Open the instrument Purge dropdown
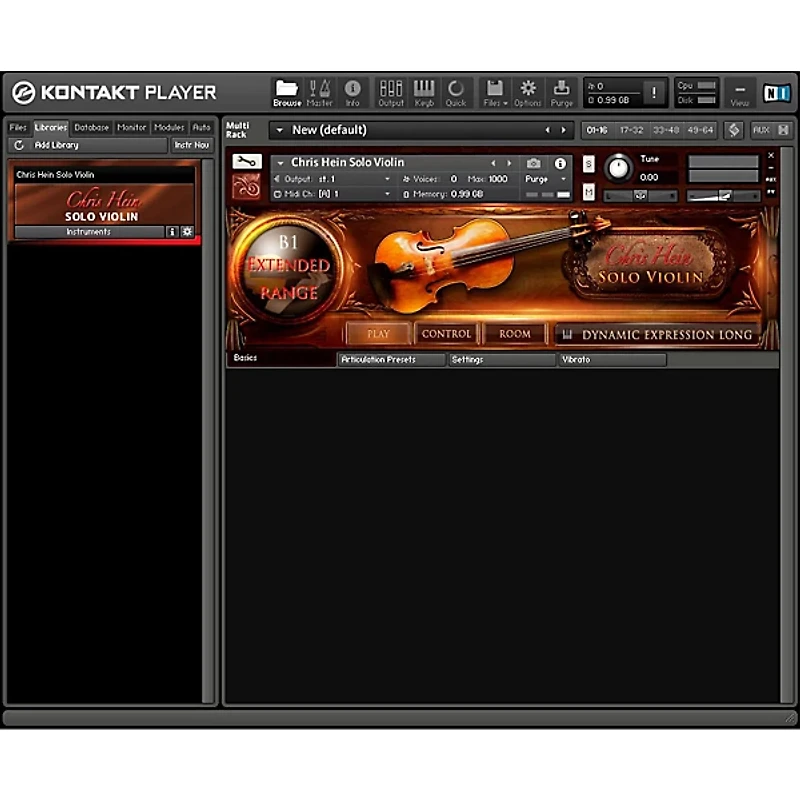800x800 pixels. pyautogui.click(x=545, y=179)
